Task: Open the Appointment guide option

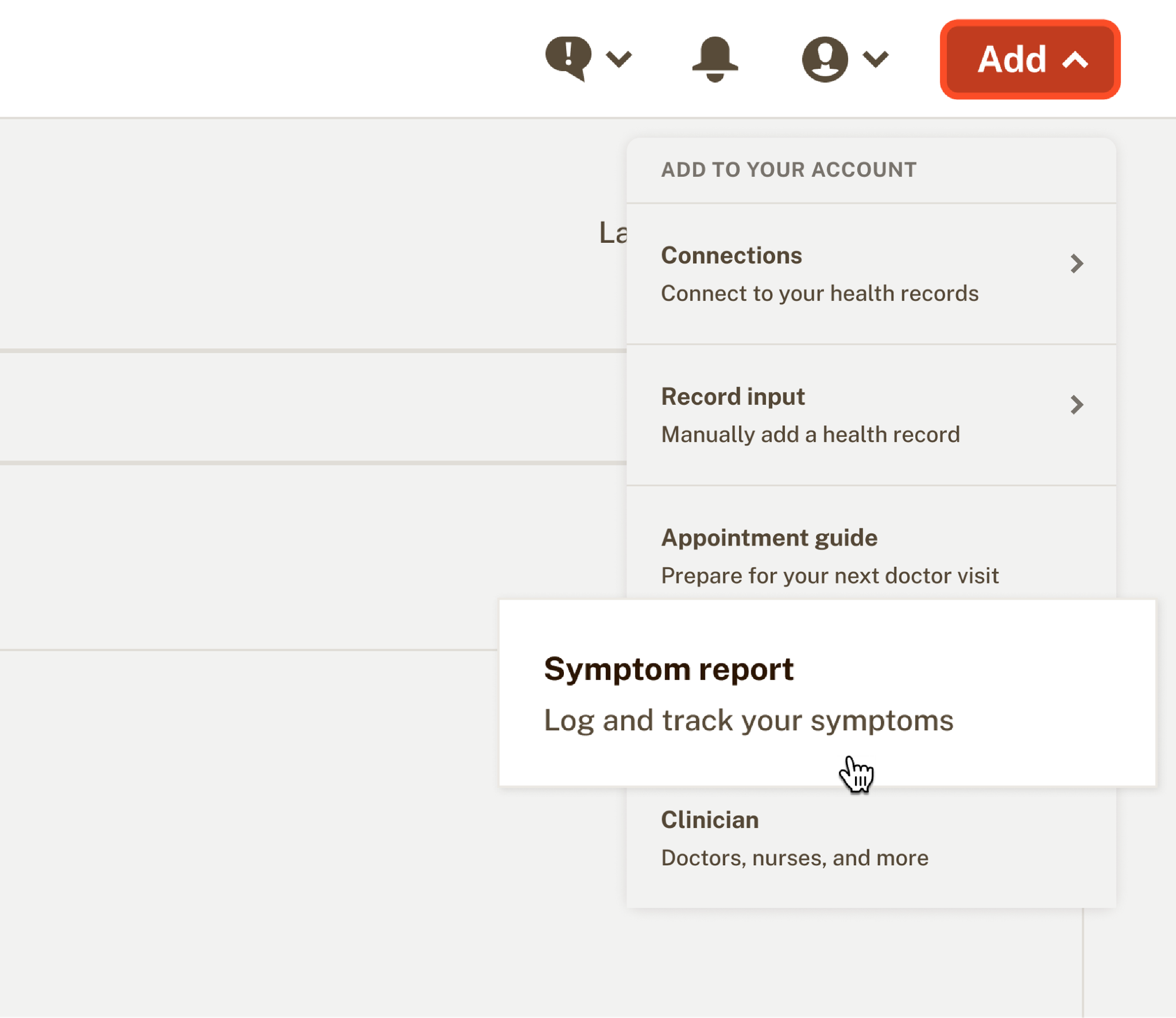Action: tap(871, 543)
